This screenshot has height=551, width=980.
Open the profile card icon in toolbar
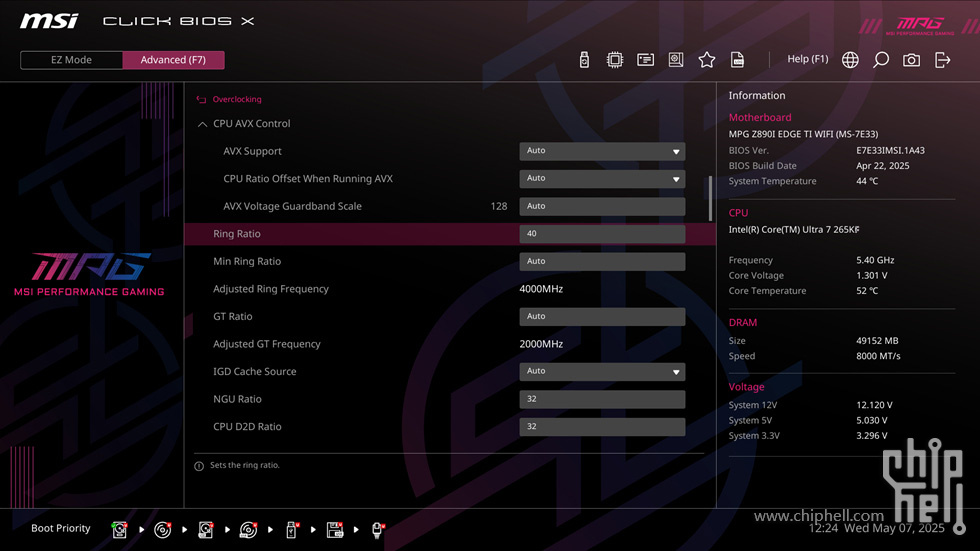pos(645,60)
